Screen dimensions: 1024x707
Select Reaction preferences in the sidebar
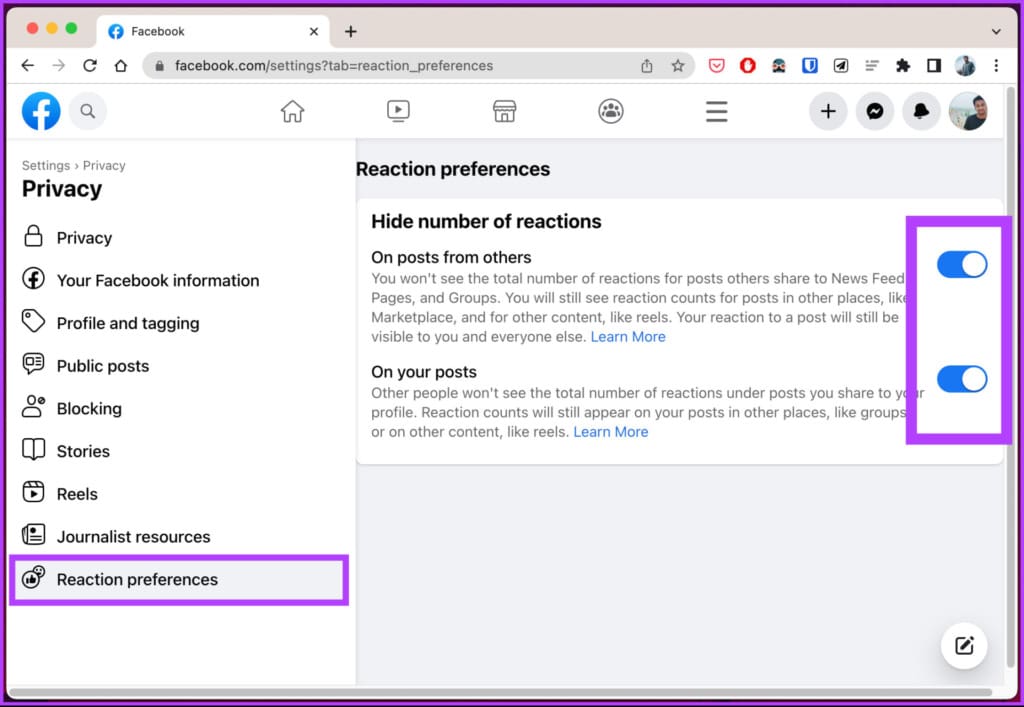pos(178,580)
